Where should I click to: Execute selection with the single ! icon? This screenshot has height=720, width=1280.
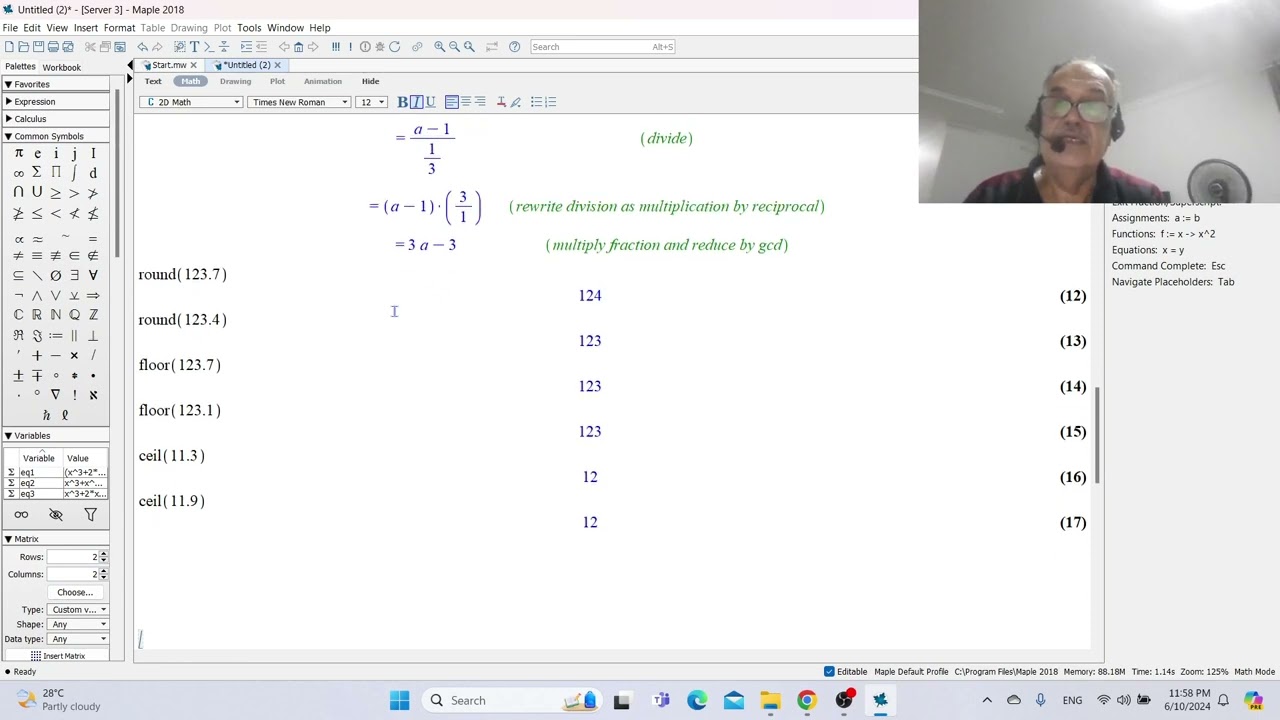pyautogui.click(x=350, y=46)
